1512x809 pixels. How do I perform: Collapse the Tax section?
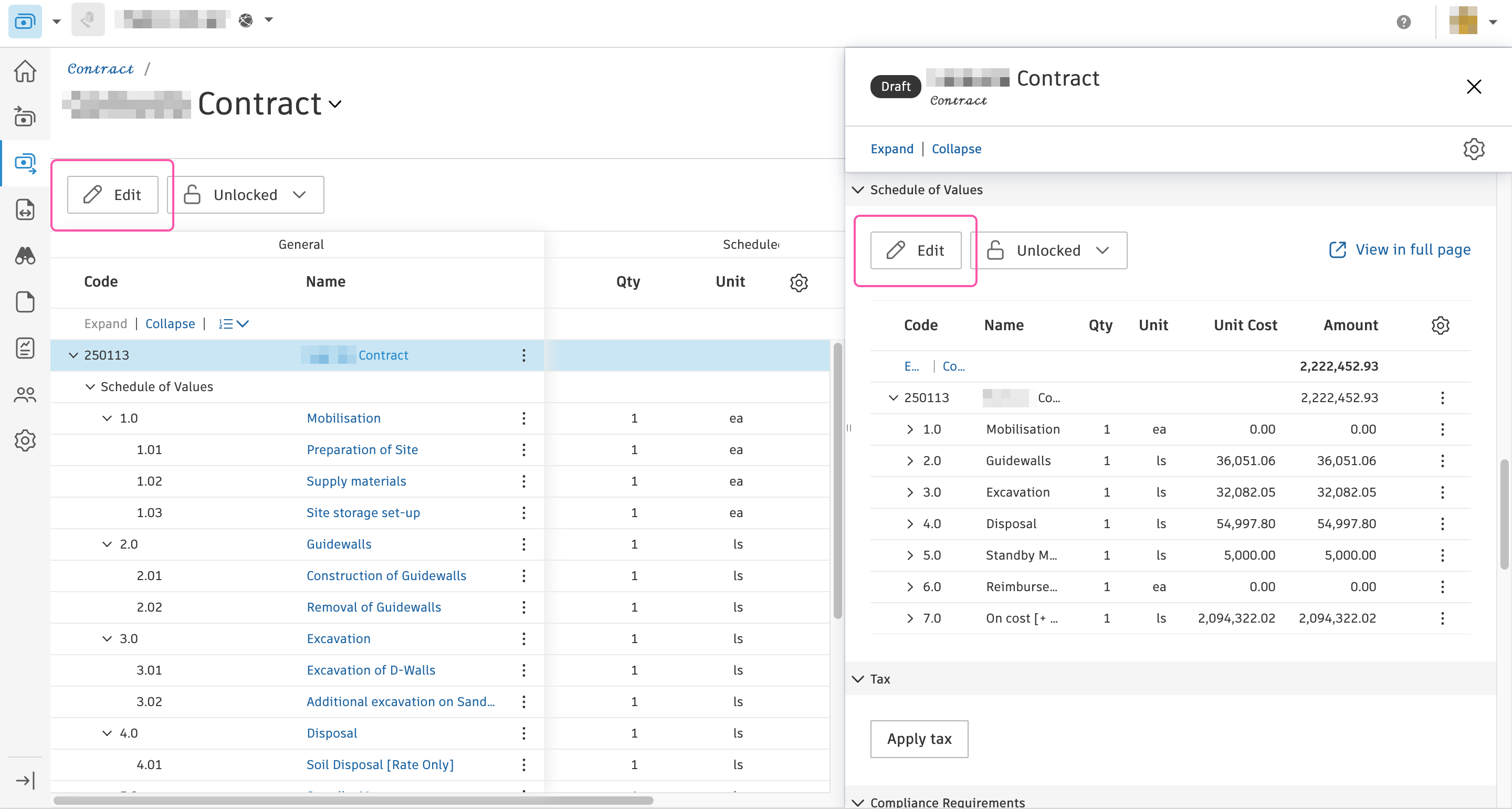(858, 679)
